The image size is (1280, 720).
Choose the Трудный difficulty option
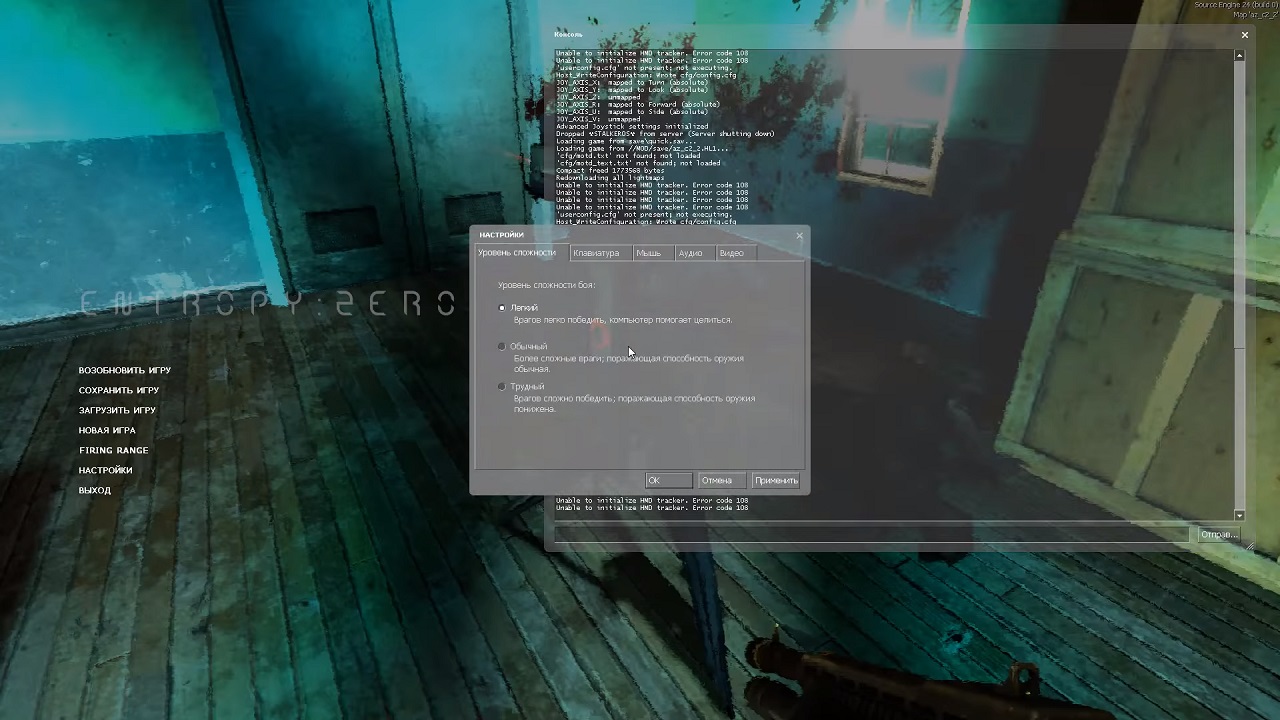tap(502, 387)
